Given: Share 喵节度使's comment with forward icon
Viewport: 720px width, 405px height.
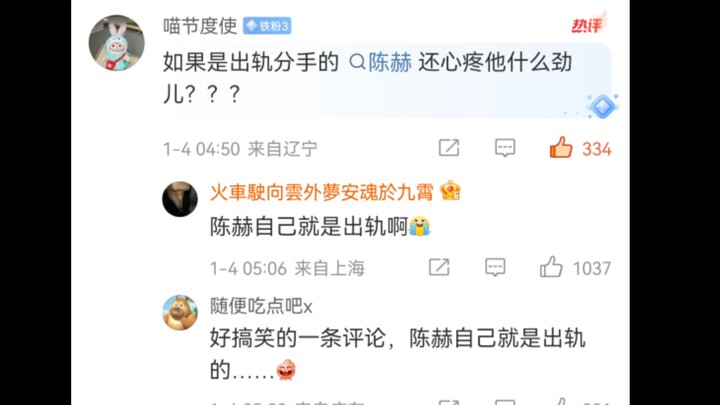Looking at the screenshot, I should point(449,148).
